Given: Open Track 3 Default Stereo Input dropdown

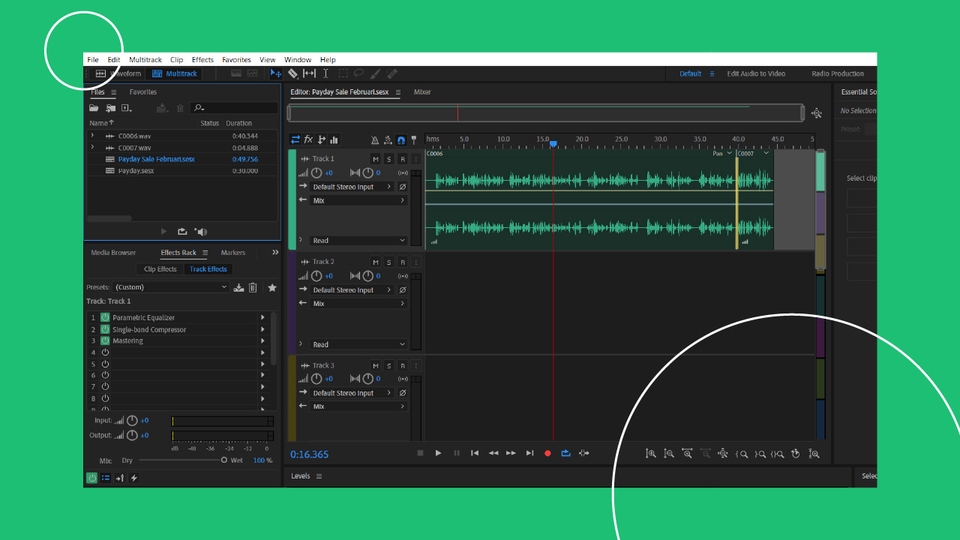Looking at the screenshot, I should tap(351, 393).
